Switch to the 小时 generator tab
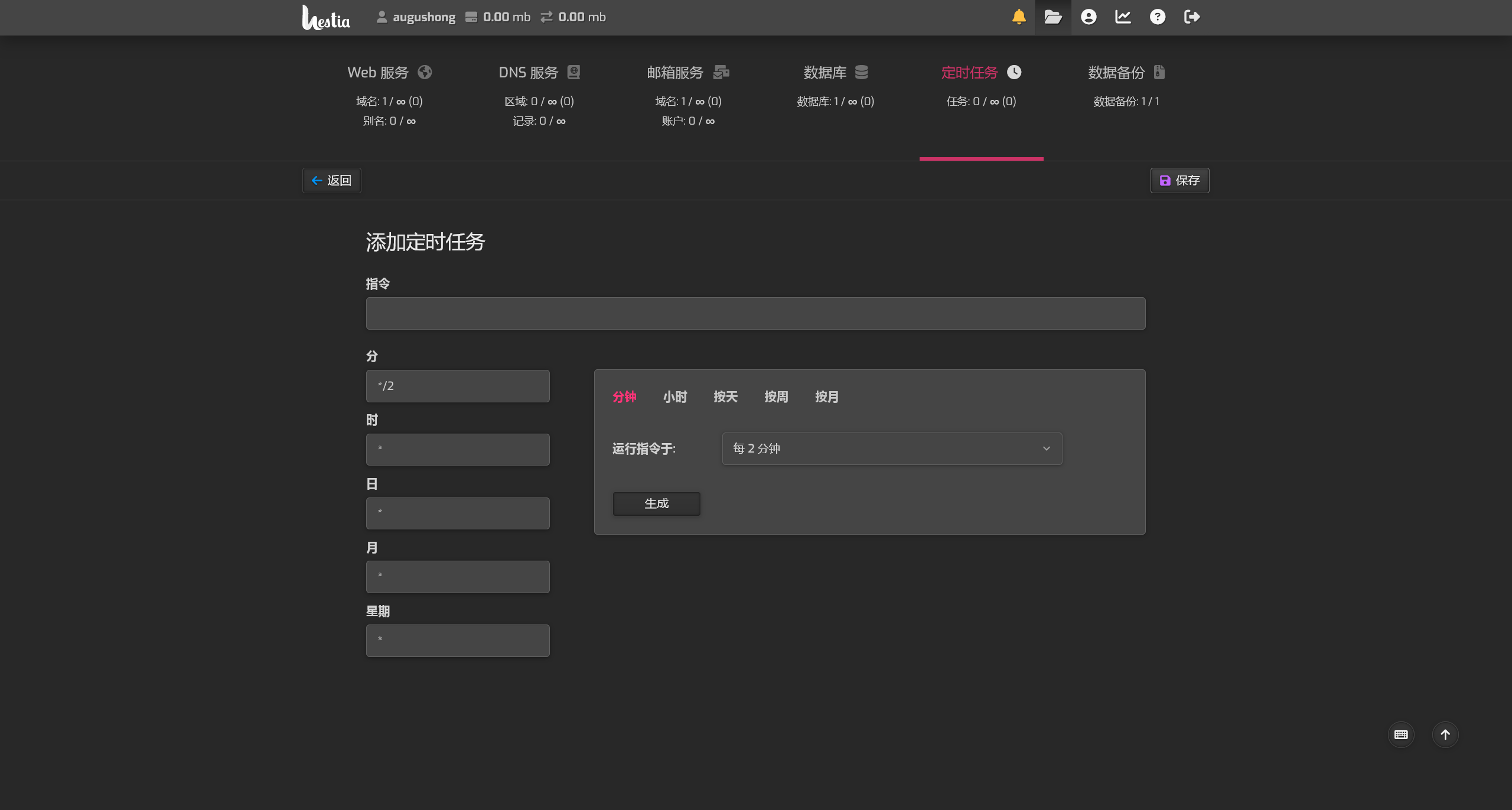1512x810 pixels. coord(674,397)
